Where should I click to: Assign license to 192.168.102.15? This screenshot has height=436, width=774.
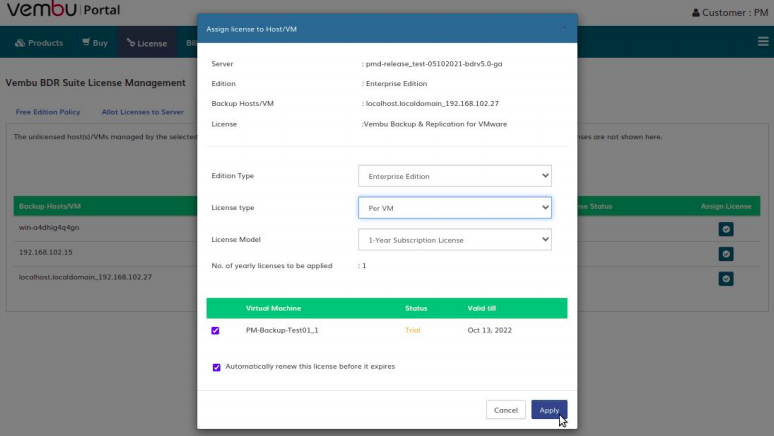coord(726,254)
